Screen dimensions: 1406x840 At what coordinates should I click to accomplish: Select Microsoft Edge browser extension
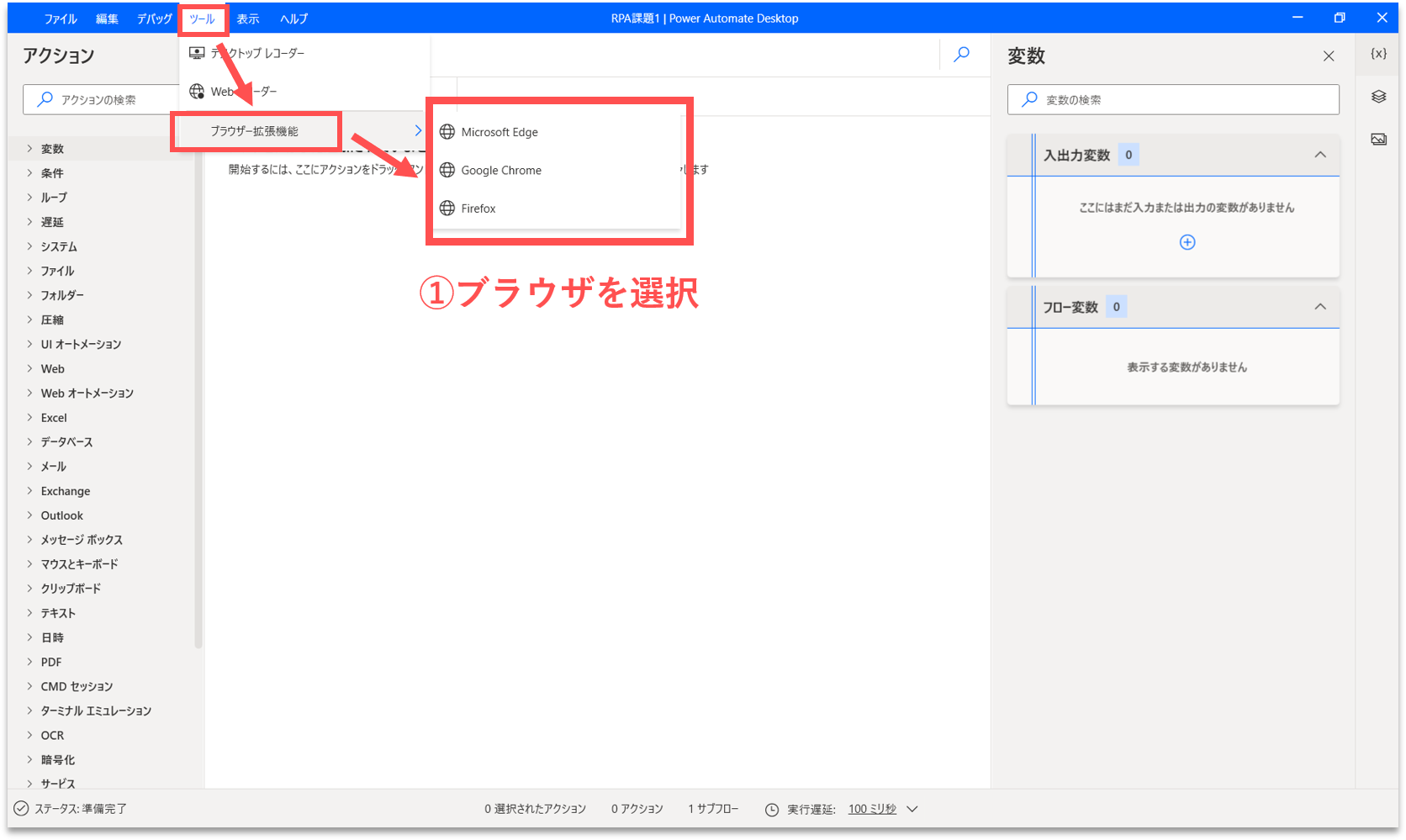(499, 132)
